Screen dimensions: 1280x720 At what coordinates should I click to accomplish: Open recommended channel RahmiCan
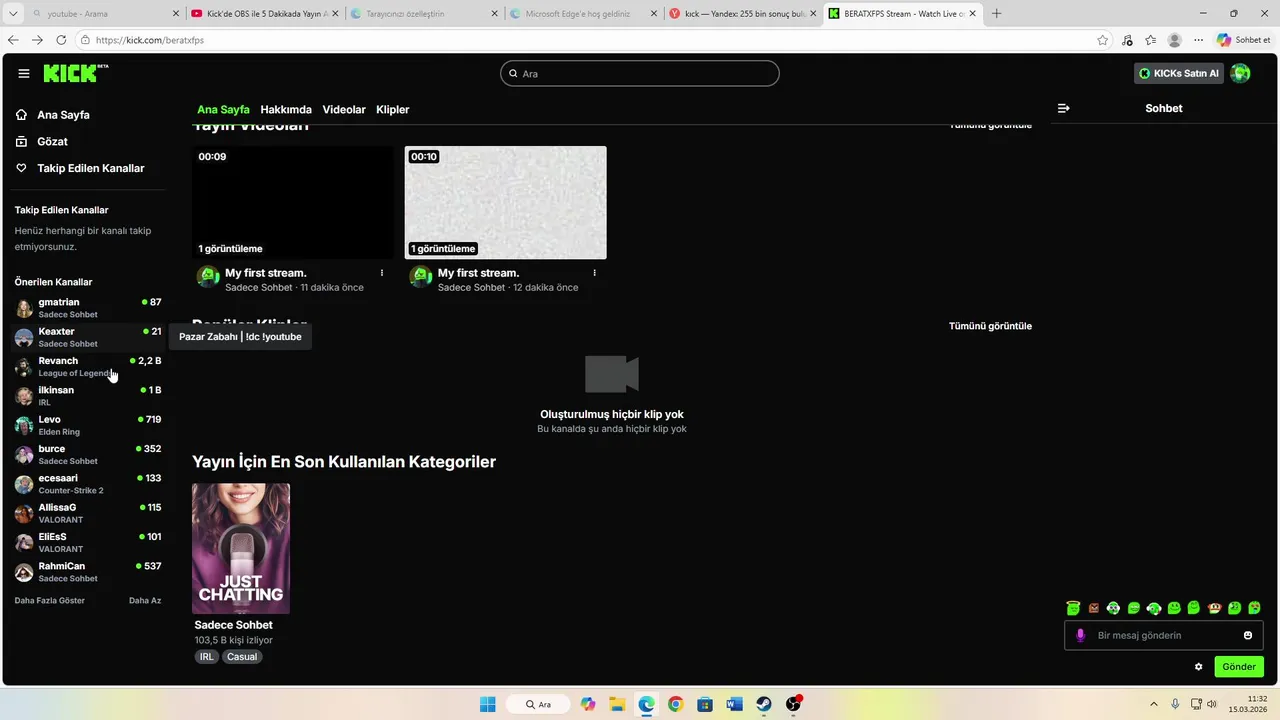pyautogui.click(x=88, y=572)
